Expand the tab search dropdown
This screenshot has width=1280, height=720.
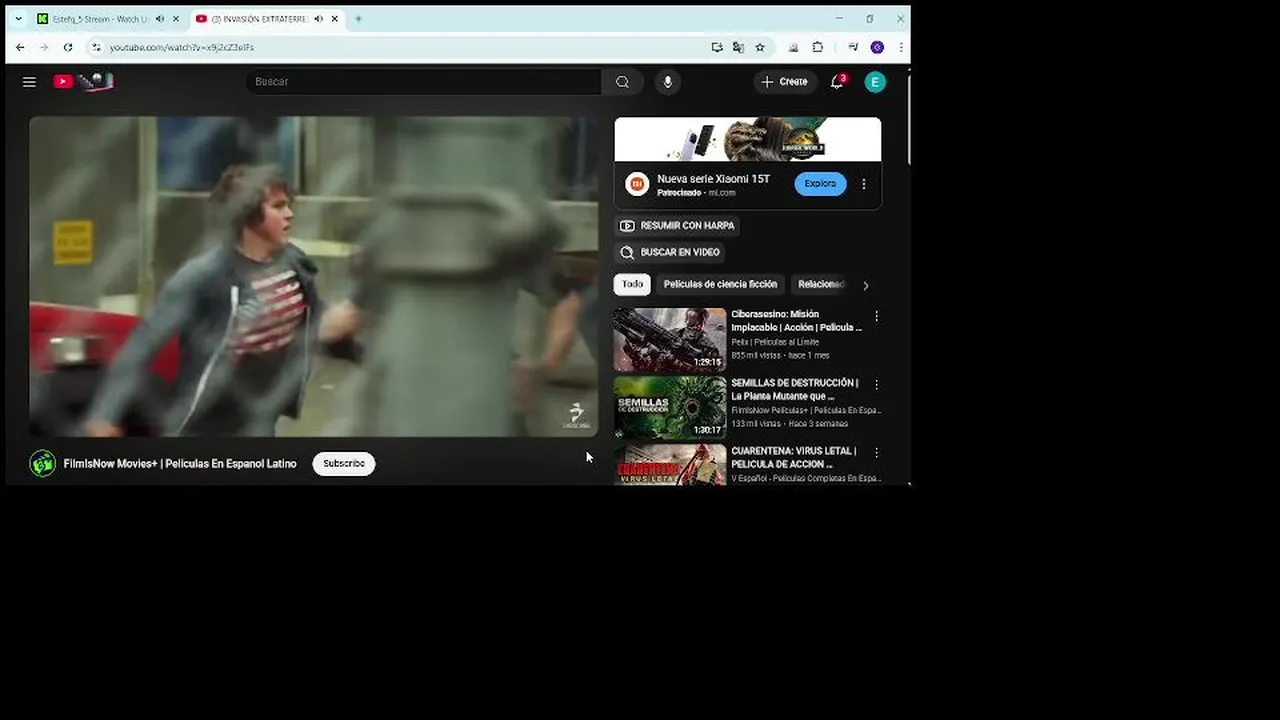(18, 19)
